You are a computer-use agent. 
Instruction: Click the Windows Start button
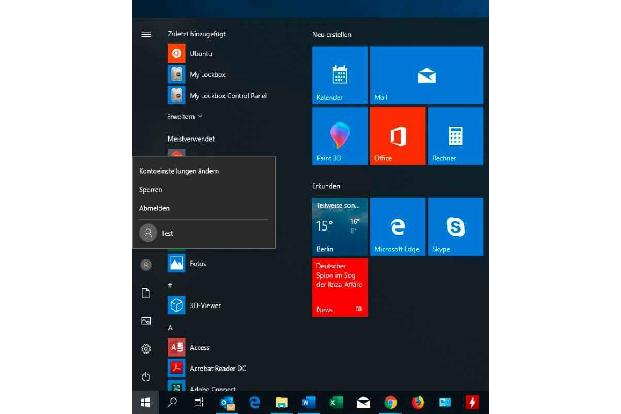coord(145,403)
